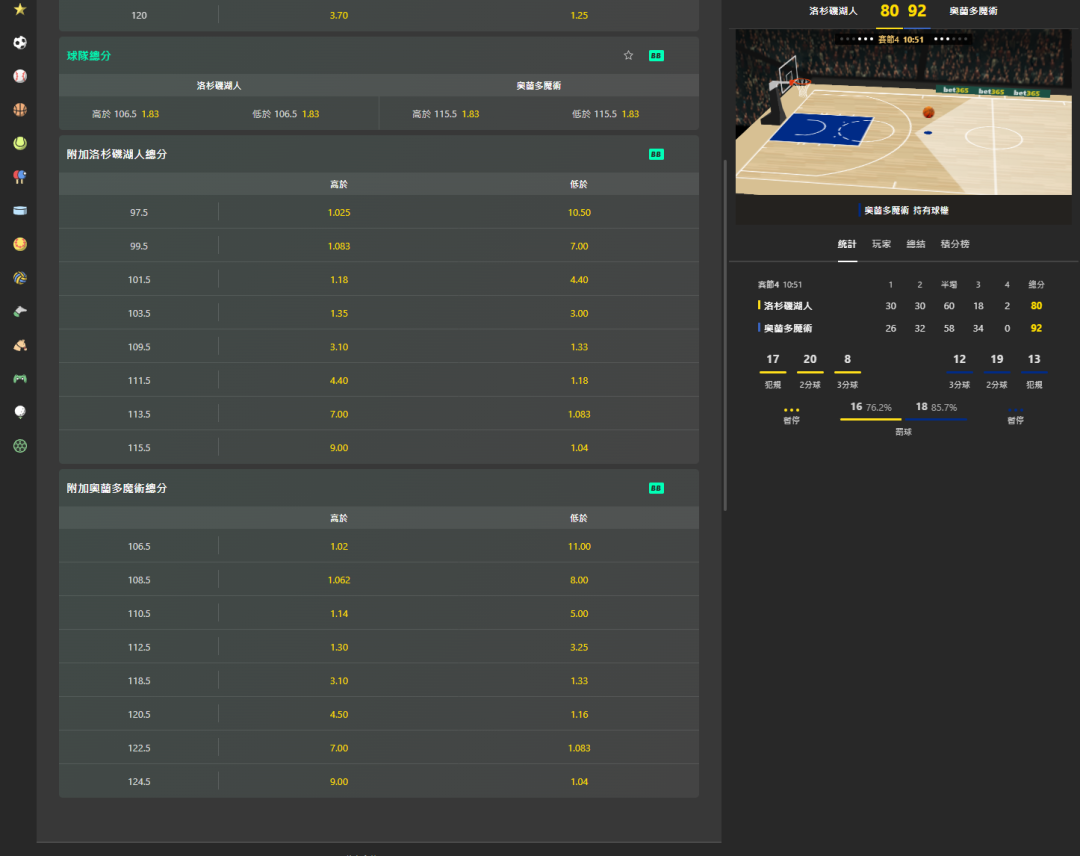Open favorites star in left sidebar
The width and height of the screenshot is (1080, 856).
(x=20, y=9)
